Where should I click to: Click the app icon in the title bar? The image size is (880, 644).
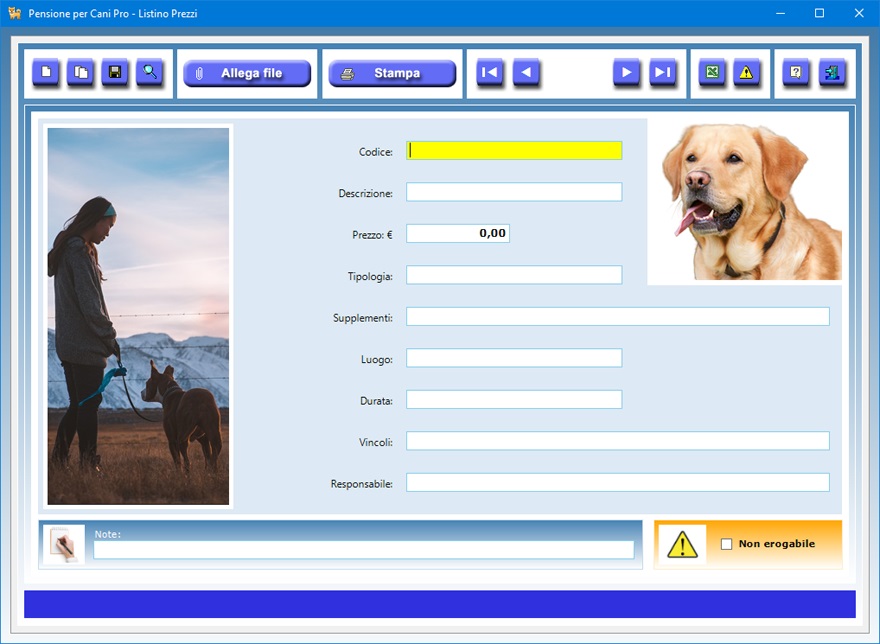(15, 13)
